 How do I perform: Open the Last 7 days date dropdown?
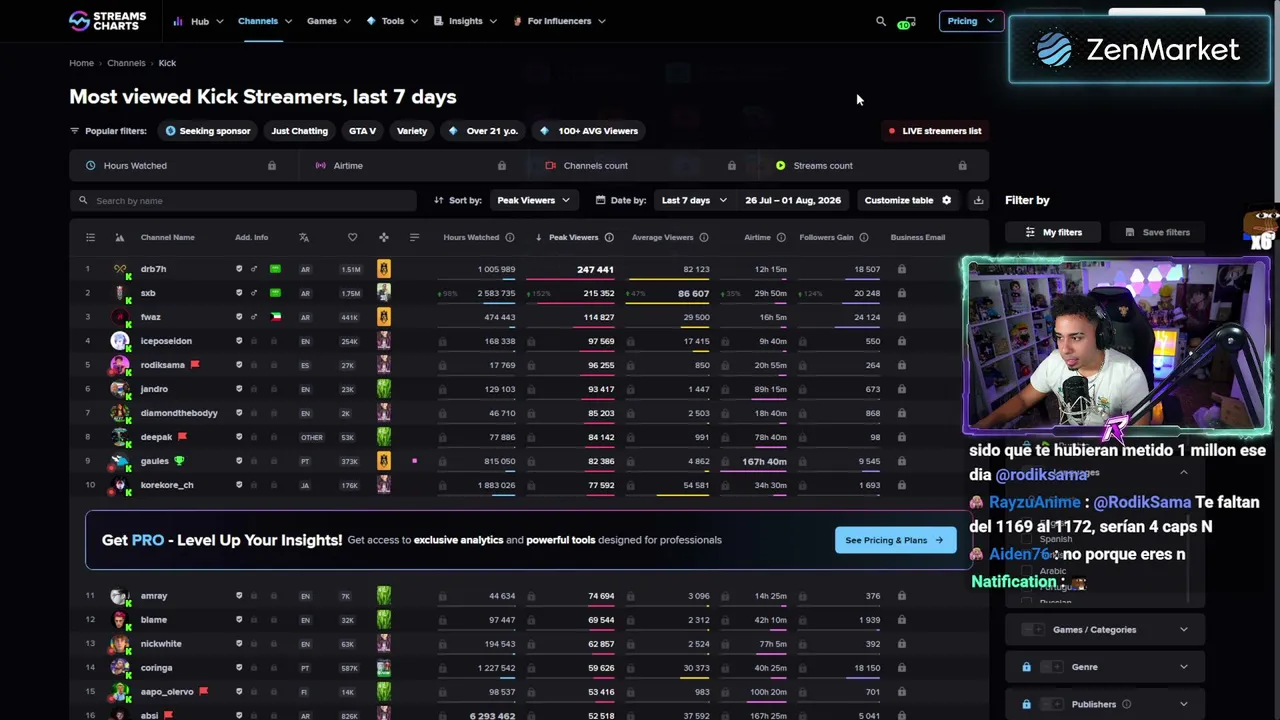[694, 200]
